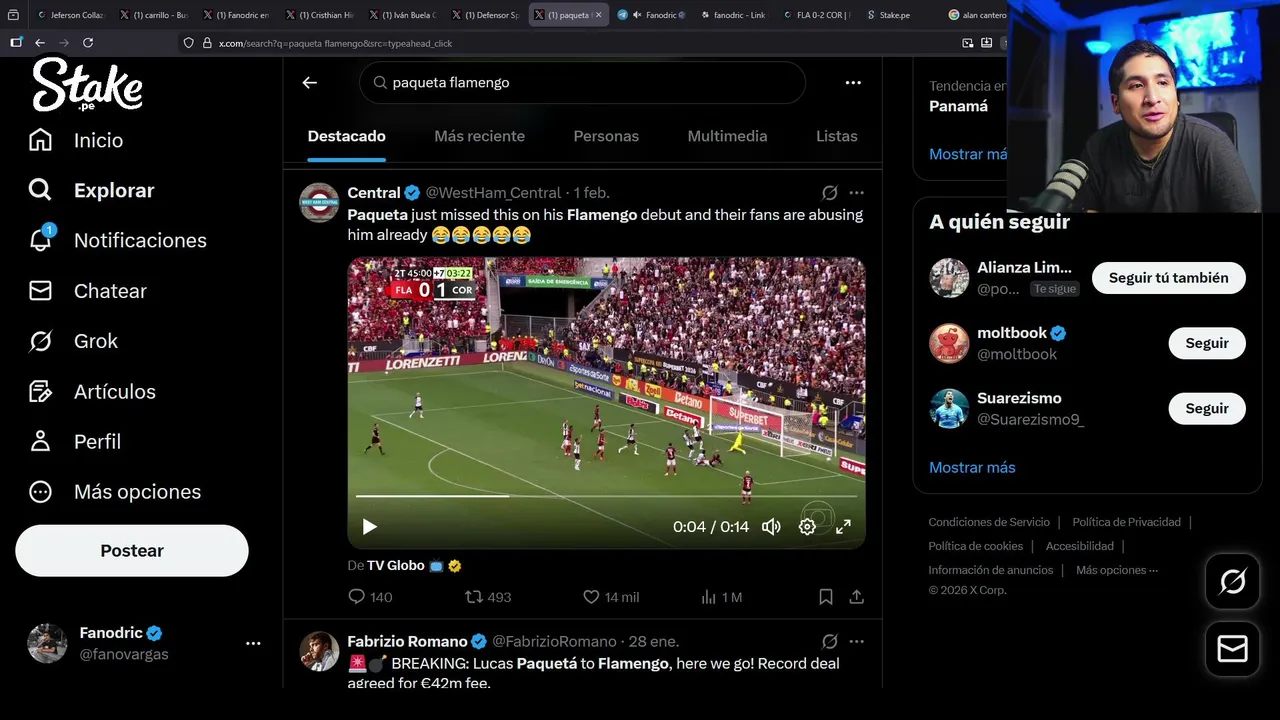
Task: View post analytics icon showing 1 M
Action: click(709, 597)
